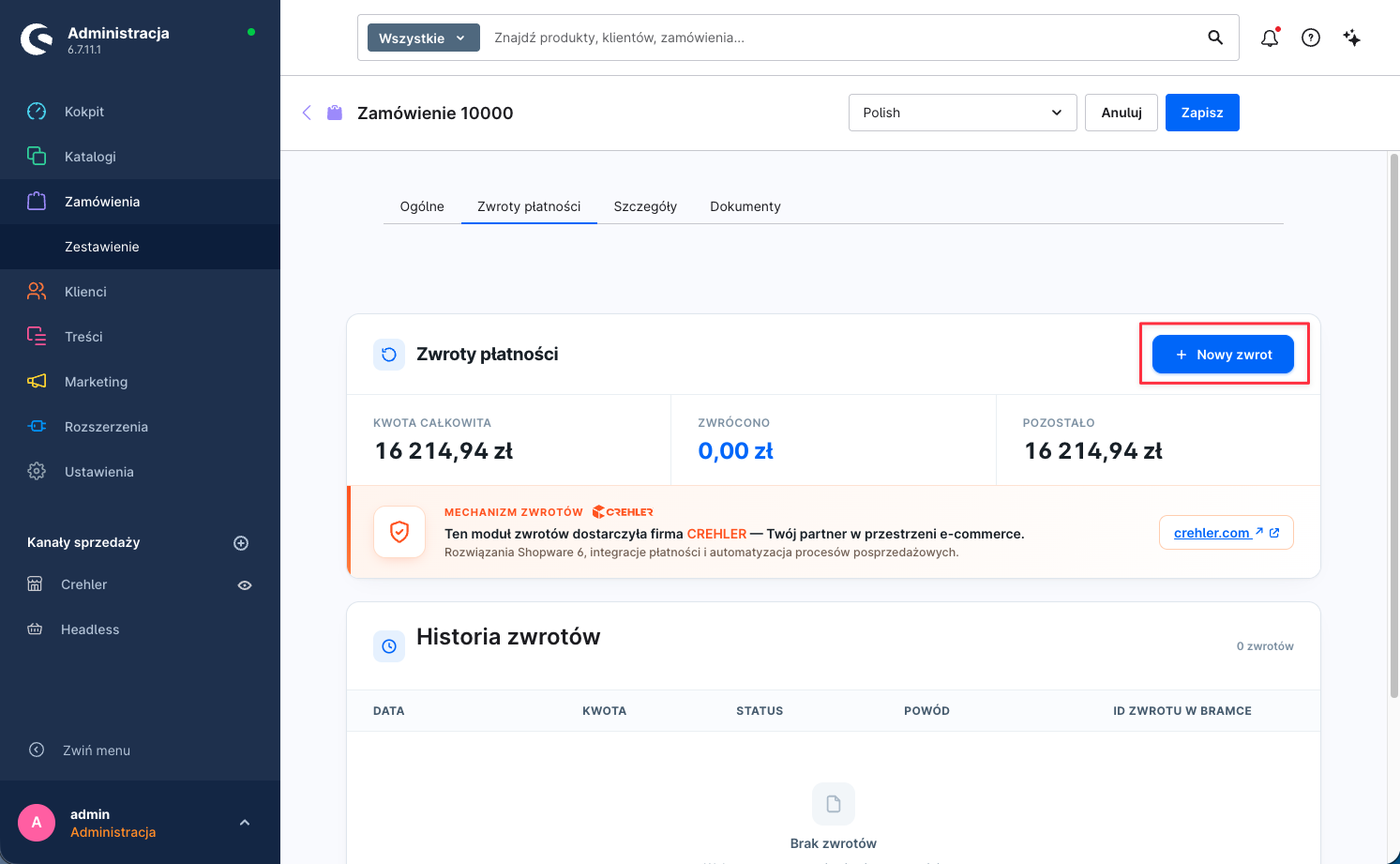Screen dimensions: 1400x864
Task: Toggle Crehler channel eye visibility icon
Action: pyautogui.click(x=245, y=585)
